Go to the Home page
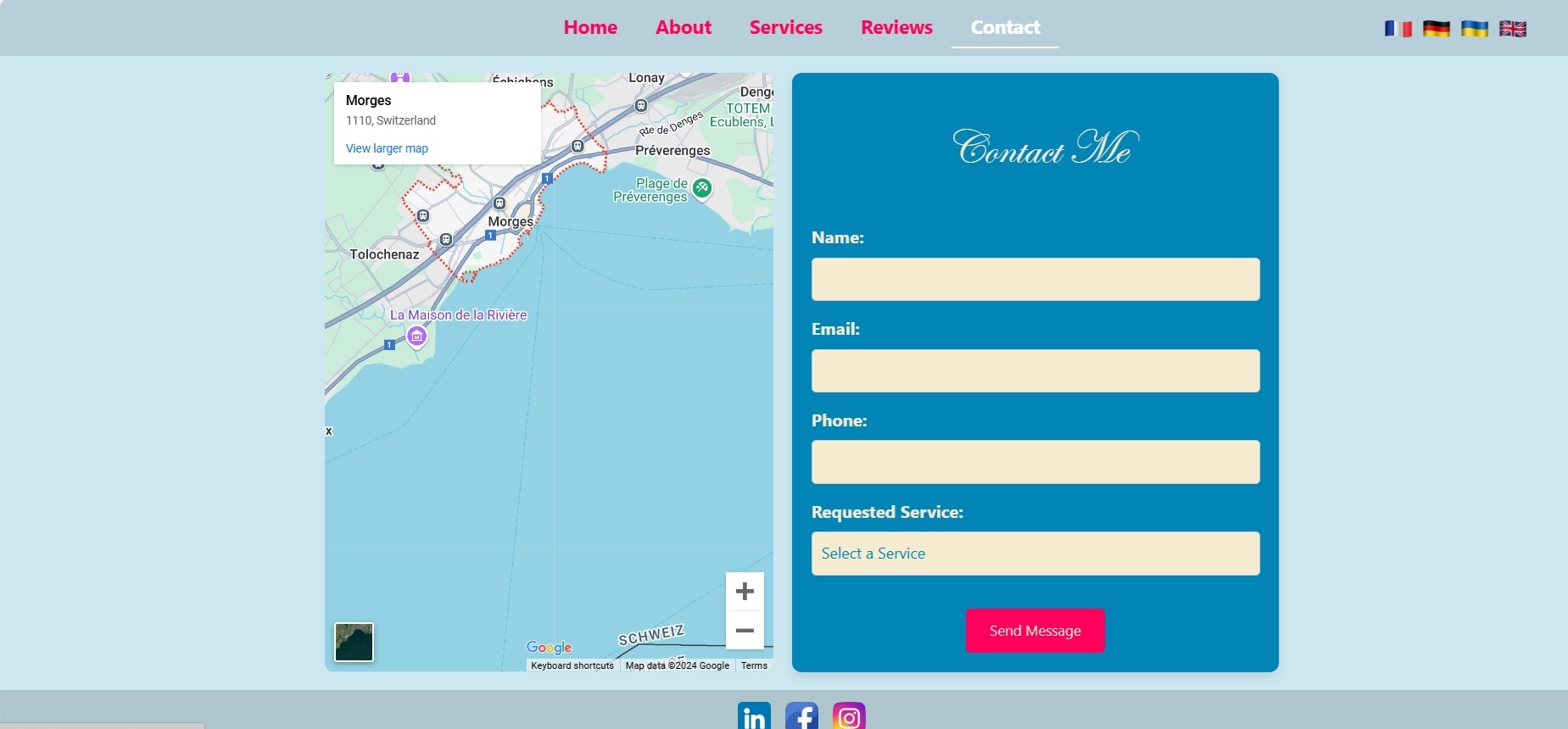This screenshot has width=1568, height=729. (x=590, y=27)
